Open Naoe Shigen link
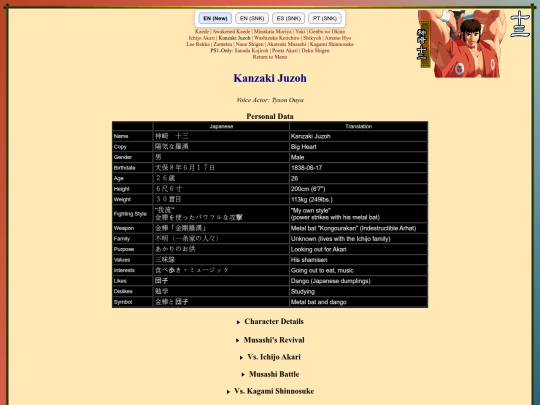 [249, 44]
